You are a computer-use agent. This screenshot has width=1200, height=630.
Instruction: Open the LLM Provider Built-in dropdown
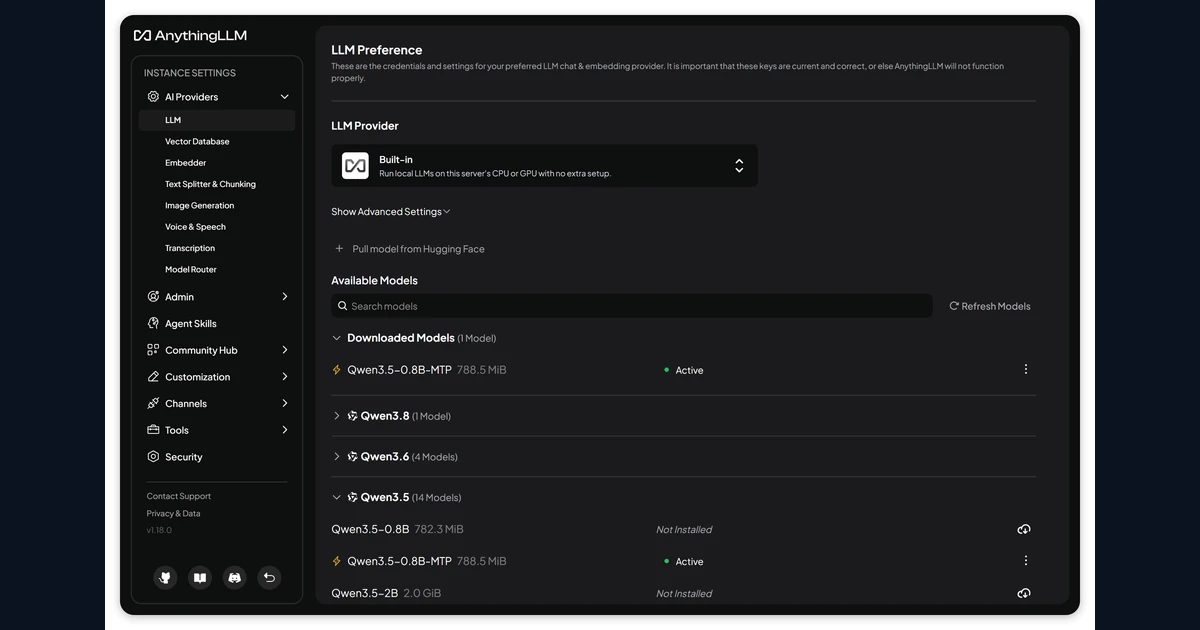tap(544, 166)
